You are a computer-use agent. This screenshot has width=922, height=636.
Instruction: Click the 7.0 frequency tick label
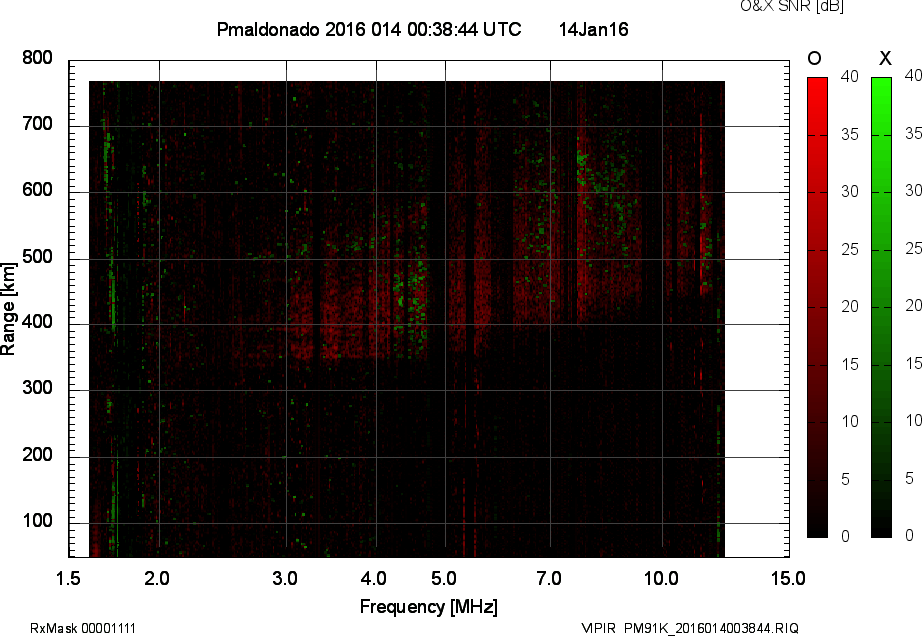pos(549,579)
